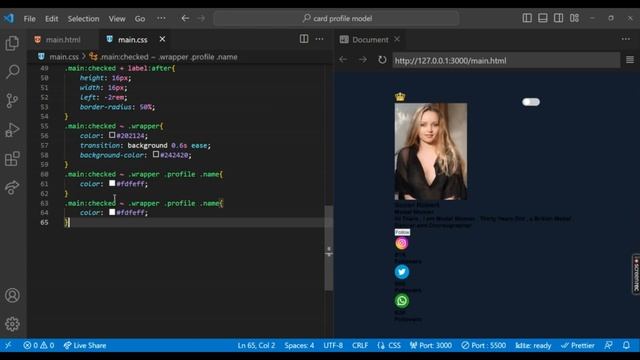Click the Twitter icon in preview
Screen dimensions: 640x360
coord(402,272)
